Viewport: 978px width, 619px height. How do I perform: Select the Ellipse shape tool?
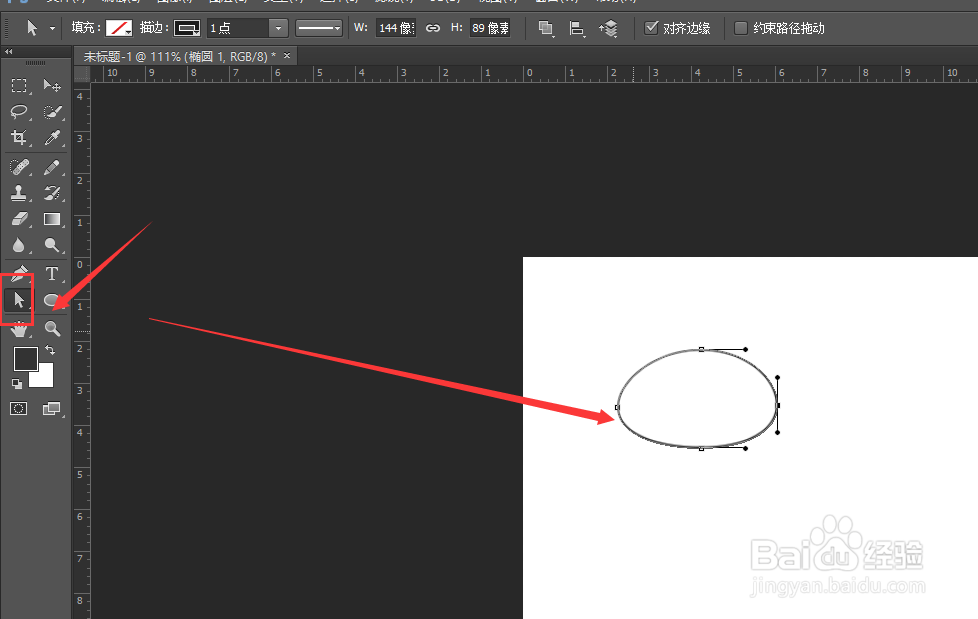(x=52, y=300)
